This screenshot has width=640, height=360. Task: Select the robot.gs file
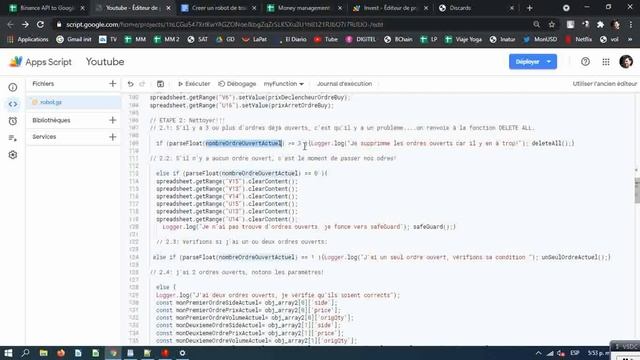tap(73, 102)
